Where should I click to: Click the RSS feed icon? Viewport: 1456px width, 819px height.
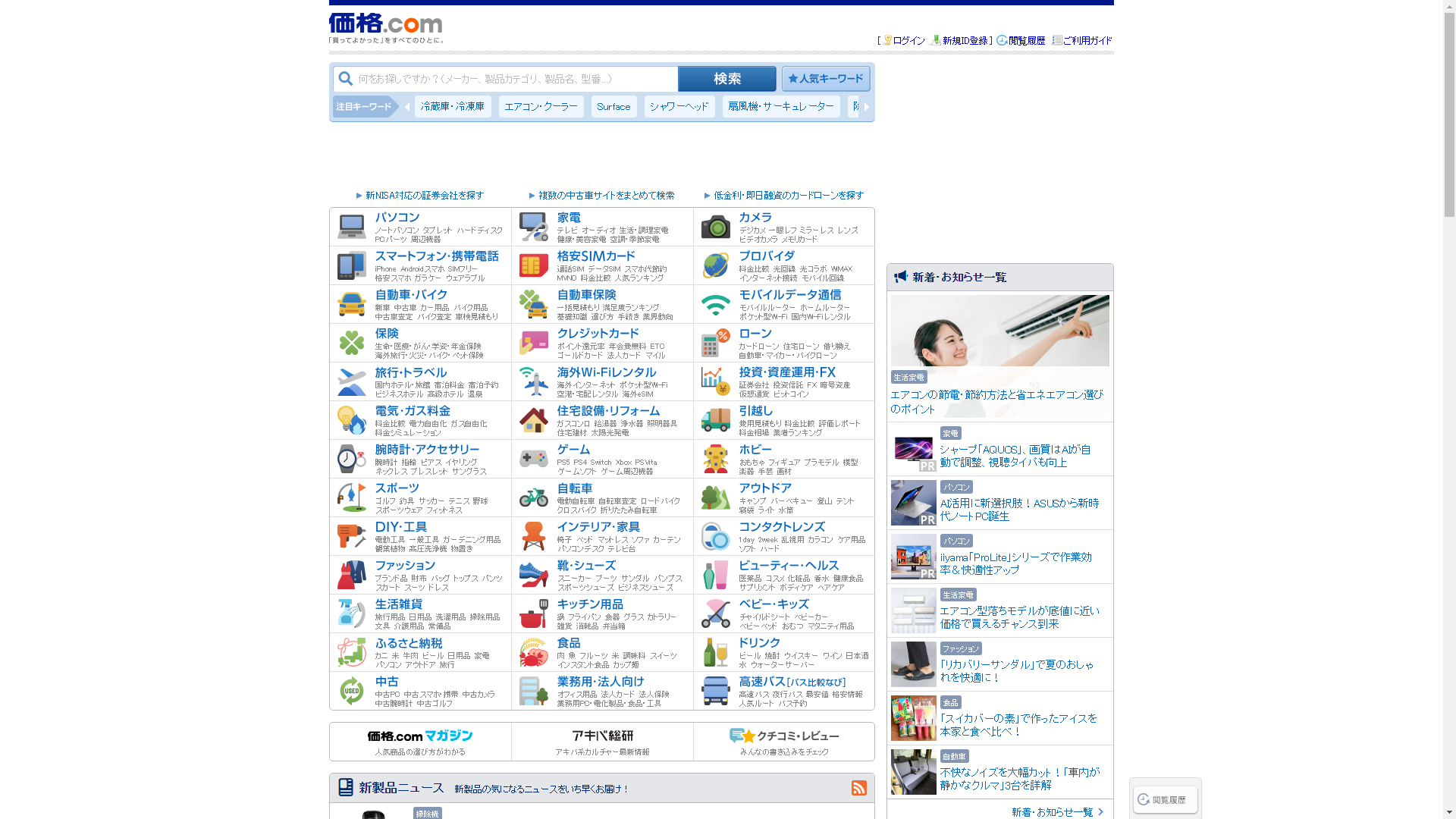[x=858, y=788]
